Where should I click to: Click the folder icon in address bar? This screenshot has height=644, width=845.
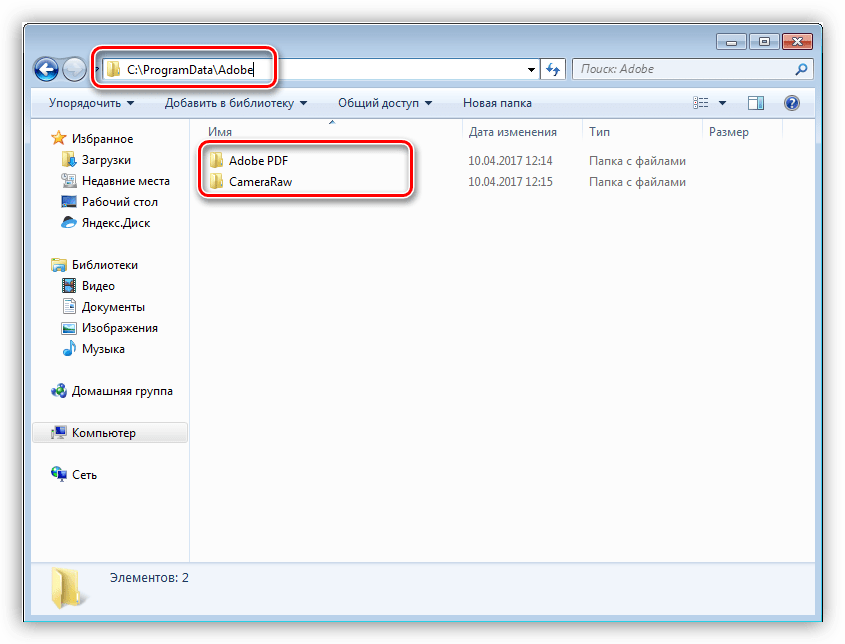[x=113, y=69]
